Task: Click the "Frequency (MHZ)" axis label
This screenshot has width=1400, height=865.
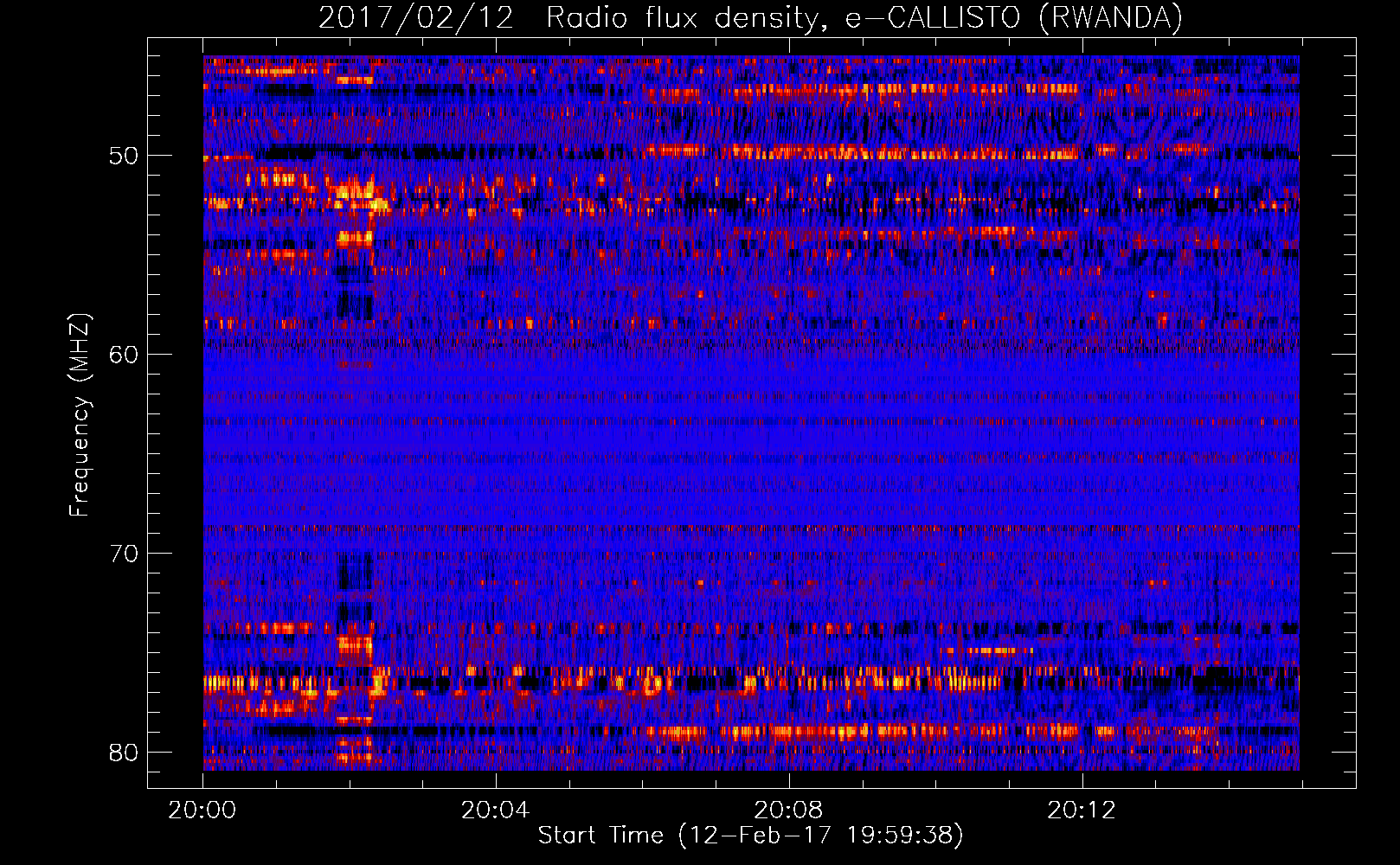Action: click(x=79, y=415)
